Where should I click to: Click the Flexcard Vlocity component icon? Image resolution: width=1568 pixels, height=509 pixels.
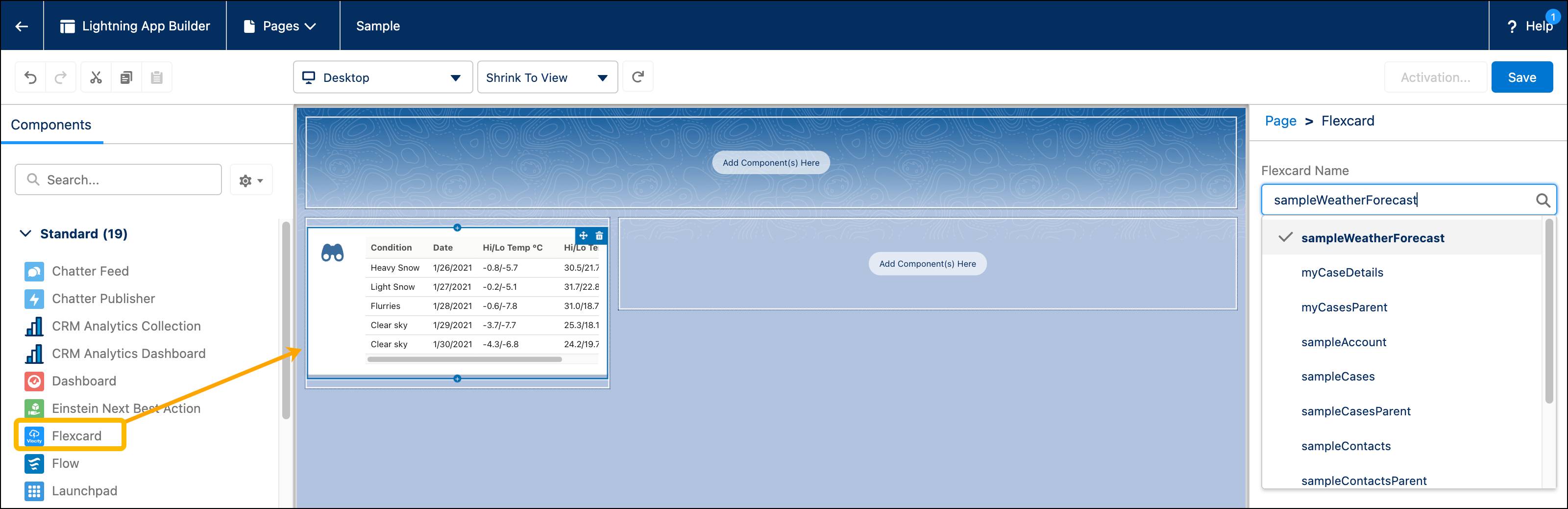coord(34,435)
